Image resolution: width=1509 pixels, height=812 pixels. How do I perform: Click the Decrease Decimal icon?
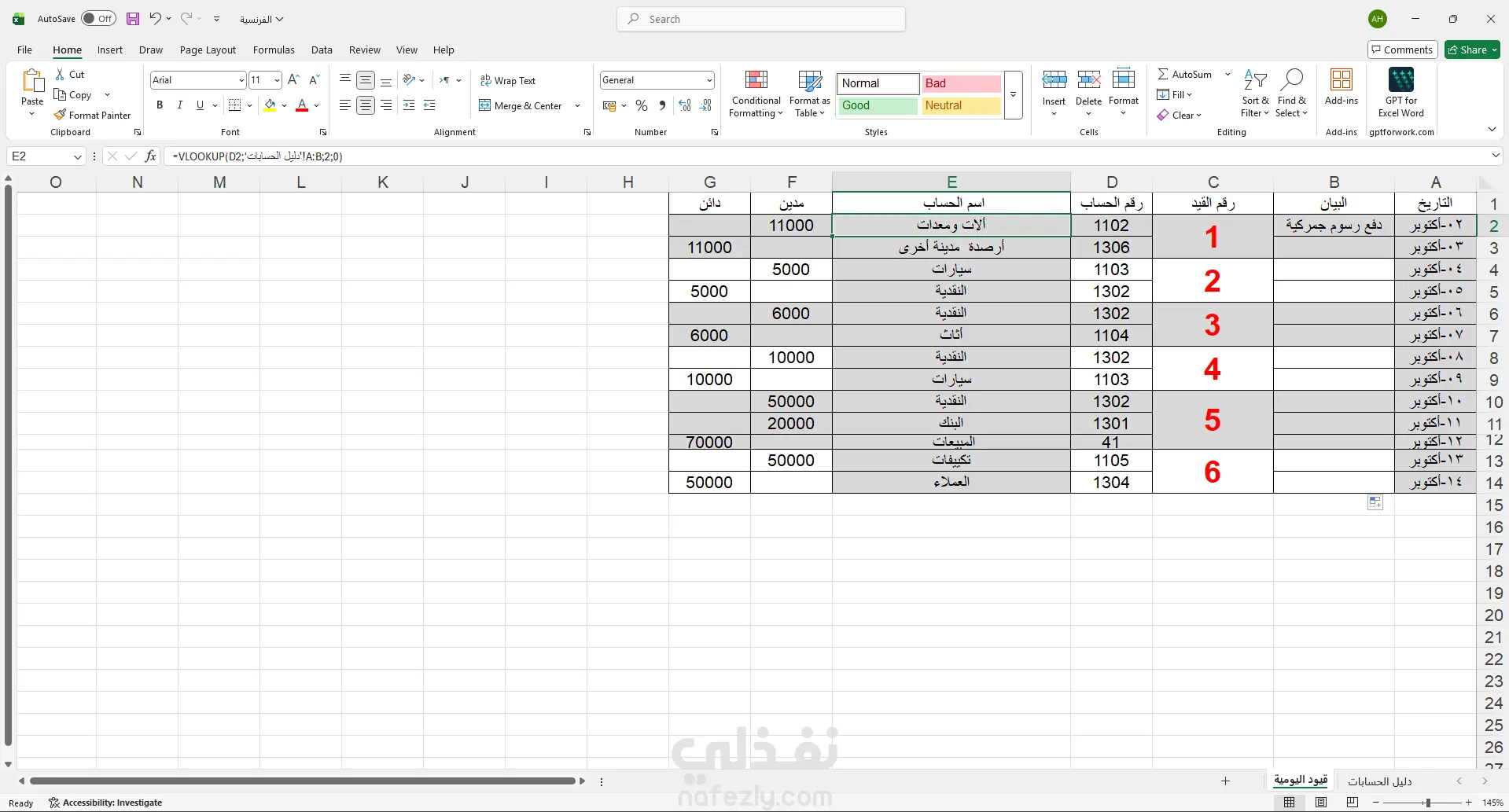click(x=705, y=105)
